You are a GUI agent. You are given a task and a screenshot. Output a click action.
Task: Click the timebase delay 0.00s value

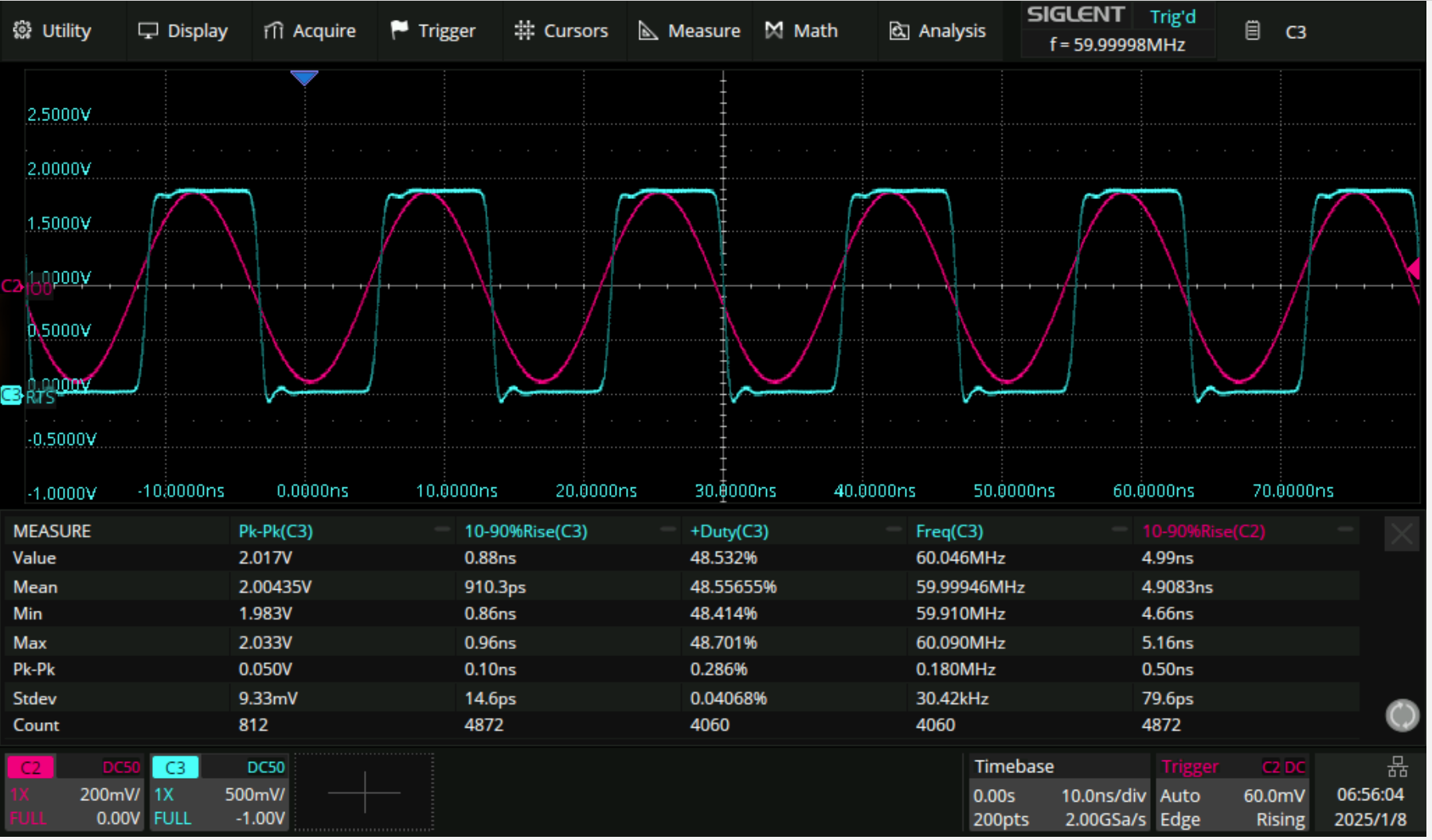[994, 795]
